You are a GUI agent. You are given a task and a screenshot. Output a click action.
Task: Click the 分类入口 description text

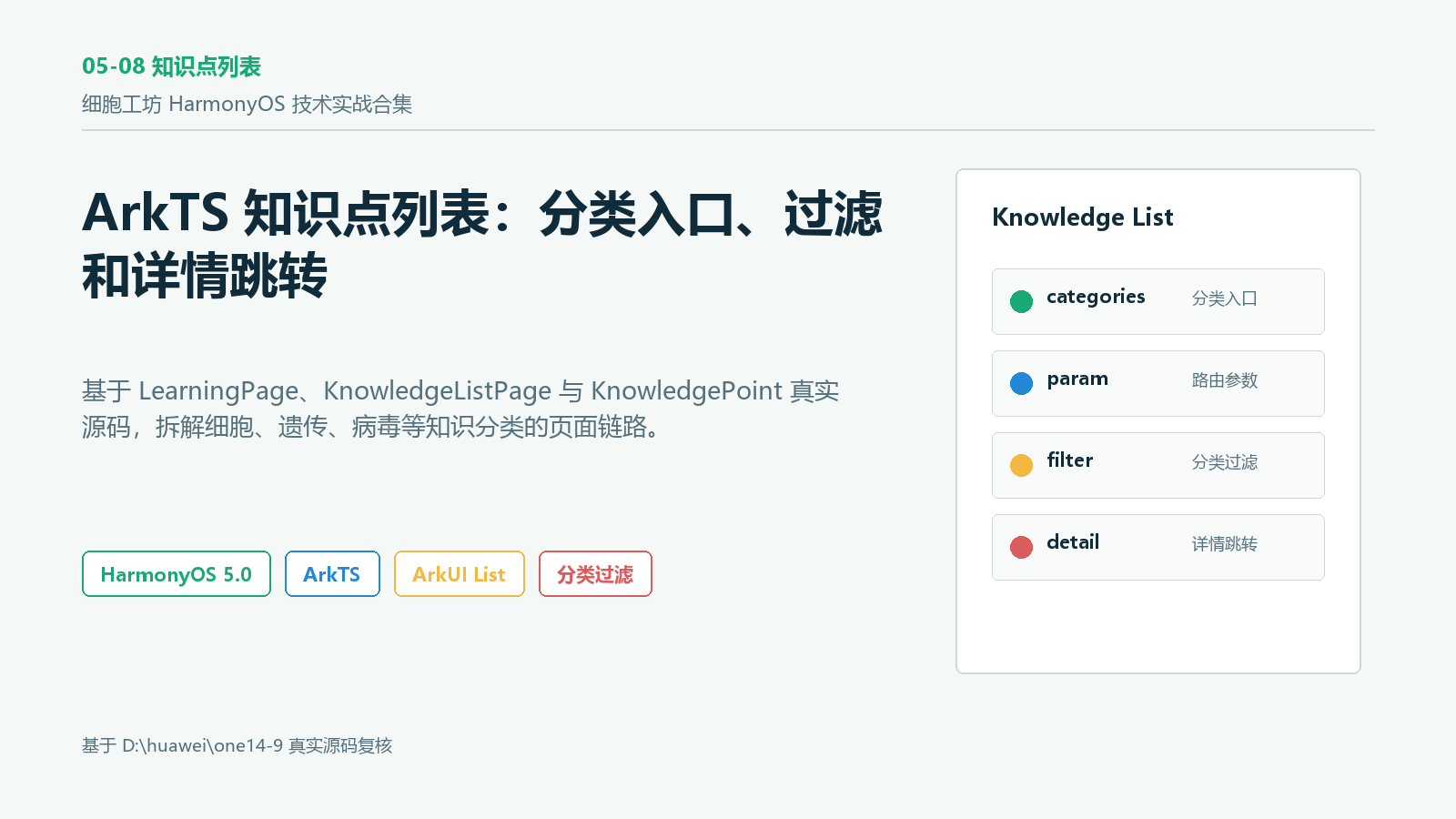click(x=1225, y=298)
